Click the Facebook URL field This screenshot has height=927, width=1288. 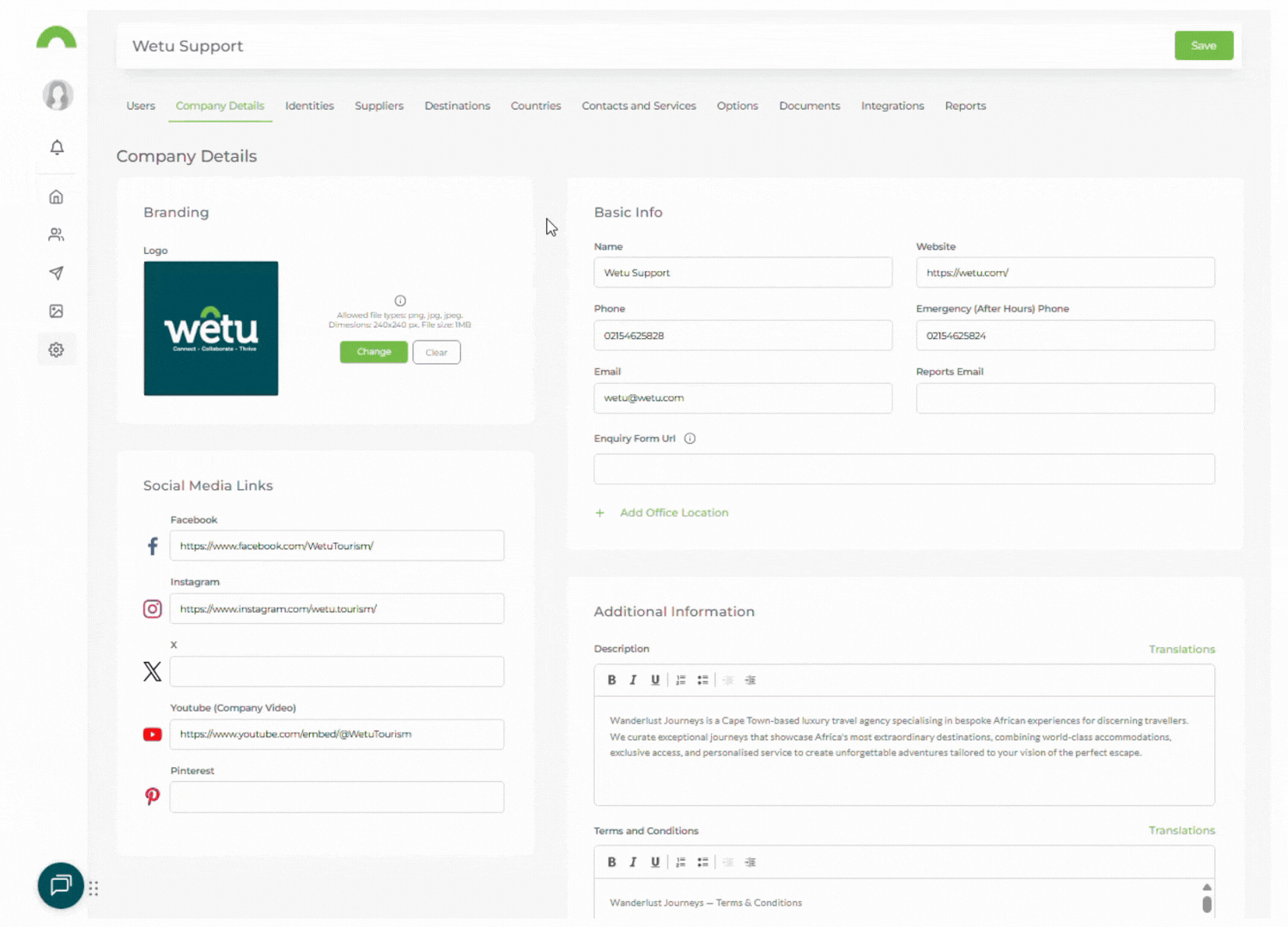pyautogui.click(x=337, y=546)
